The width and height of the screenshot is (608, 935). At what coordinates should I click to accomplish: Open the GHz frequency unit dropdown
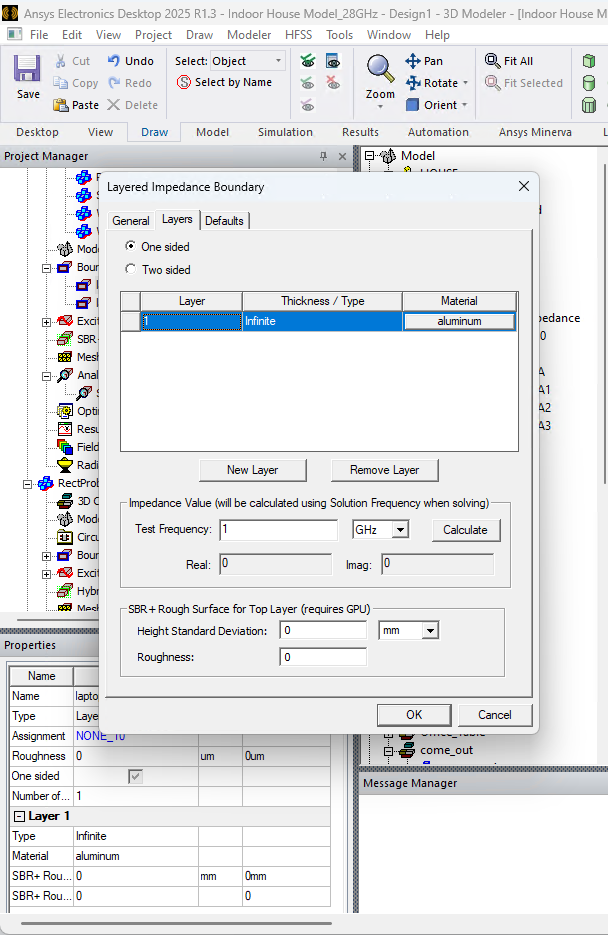401,530
